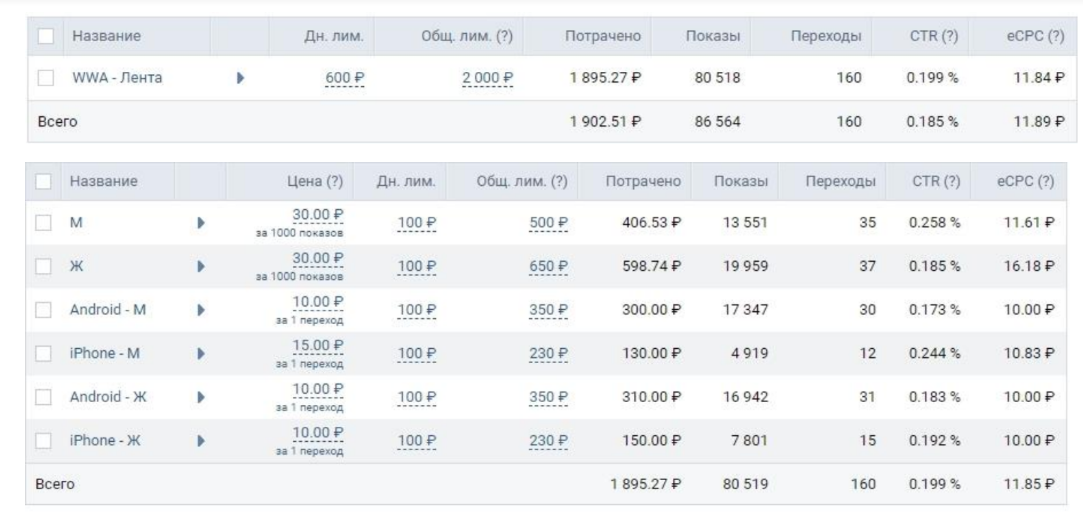Expand the WWA - Лента campaign arrow

239,78
